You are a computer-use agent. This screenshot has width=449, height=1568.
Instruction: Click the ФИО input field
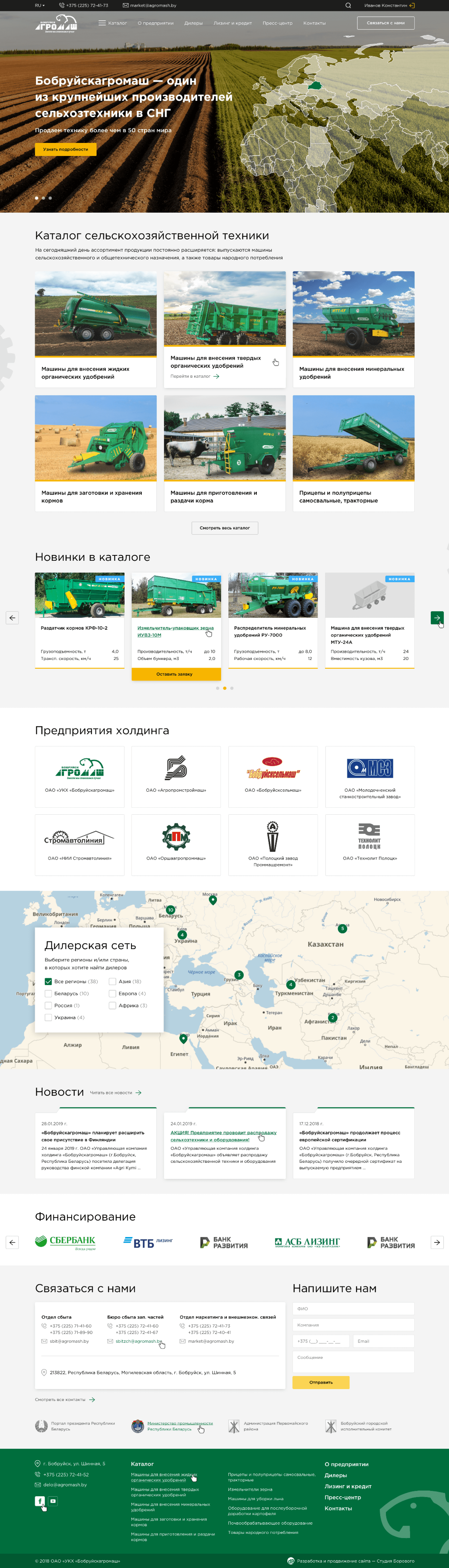tap(353, 1309)
